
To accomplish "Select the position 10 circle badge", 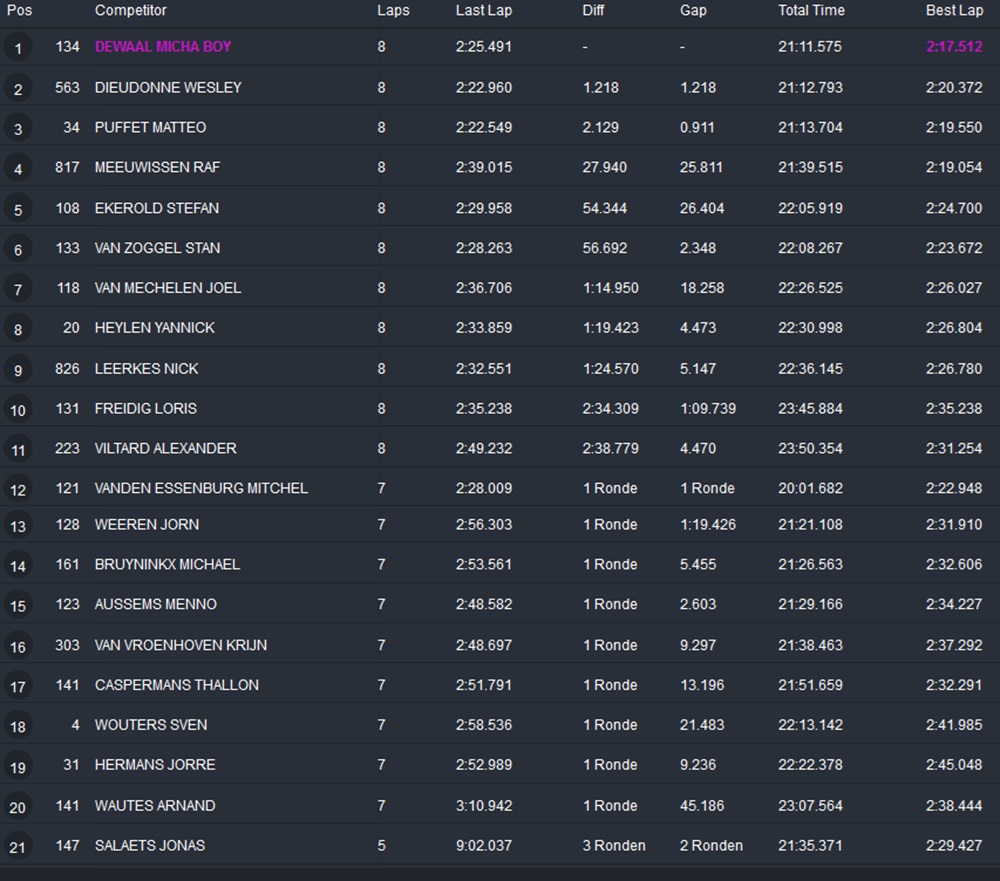I will tap(18, 410).
